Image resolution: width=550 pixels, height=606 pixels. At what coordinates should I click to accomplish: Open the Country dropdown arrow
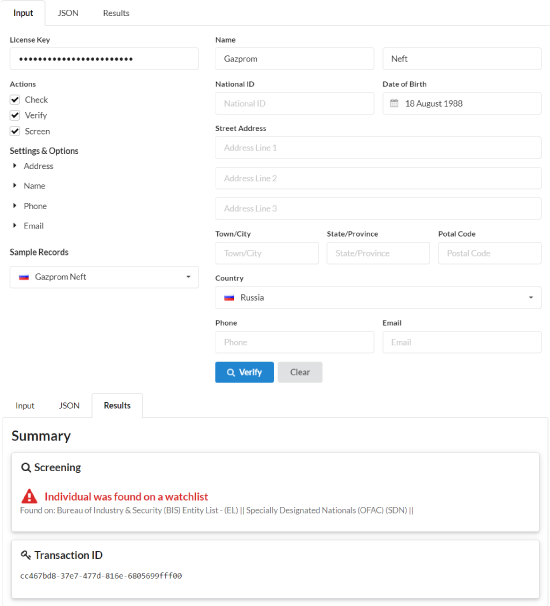[x=531, y=298]
